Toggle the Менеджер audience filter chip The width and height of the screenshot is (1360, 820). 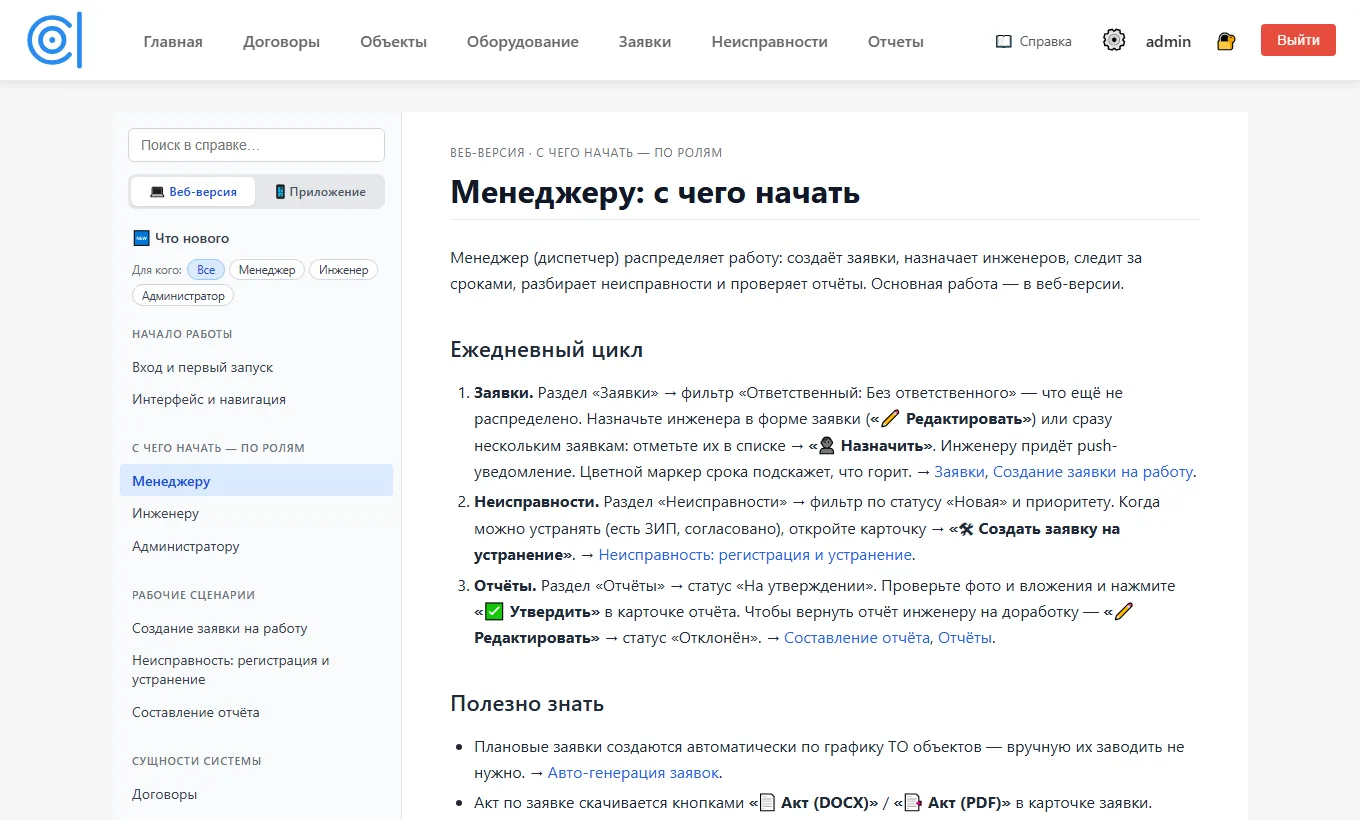point(267,270)
